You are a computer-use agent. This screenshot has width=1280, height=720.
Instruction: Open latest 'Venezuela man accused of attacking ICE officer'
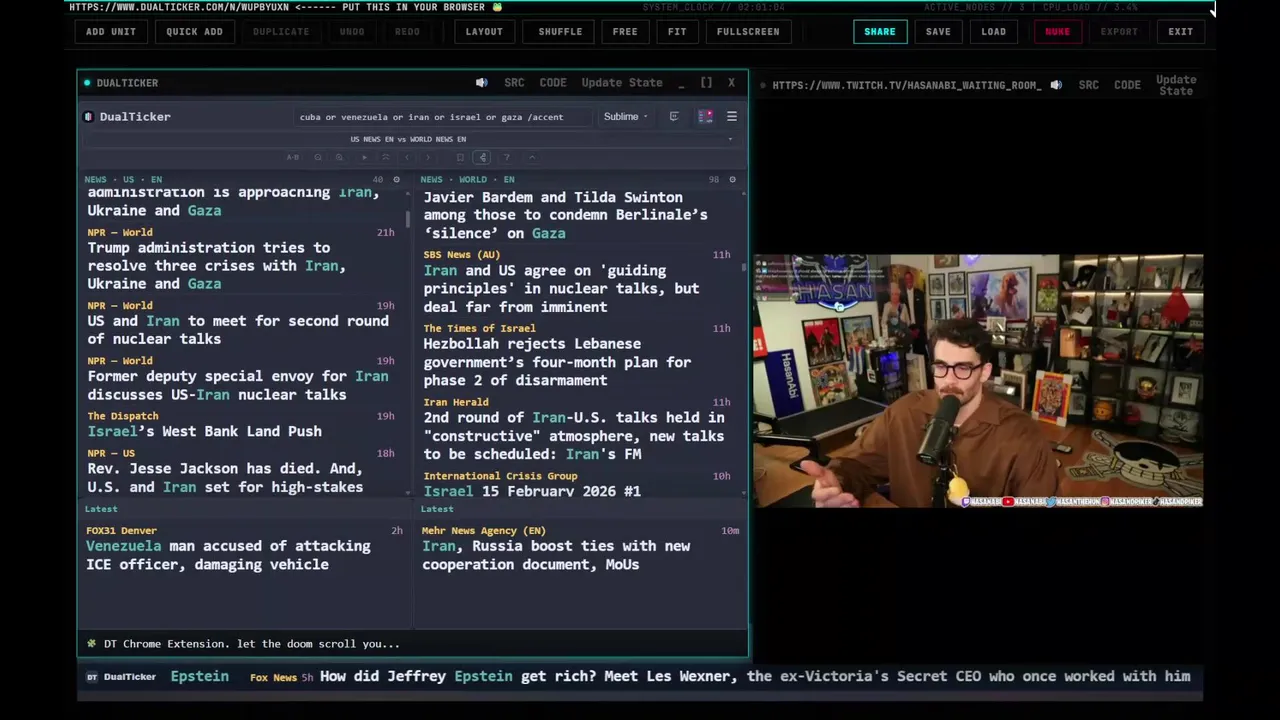point(228,555)
